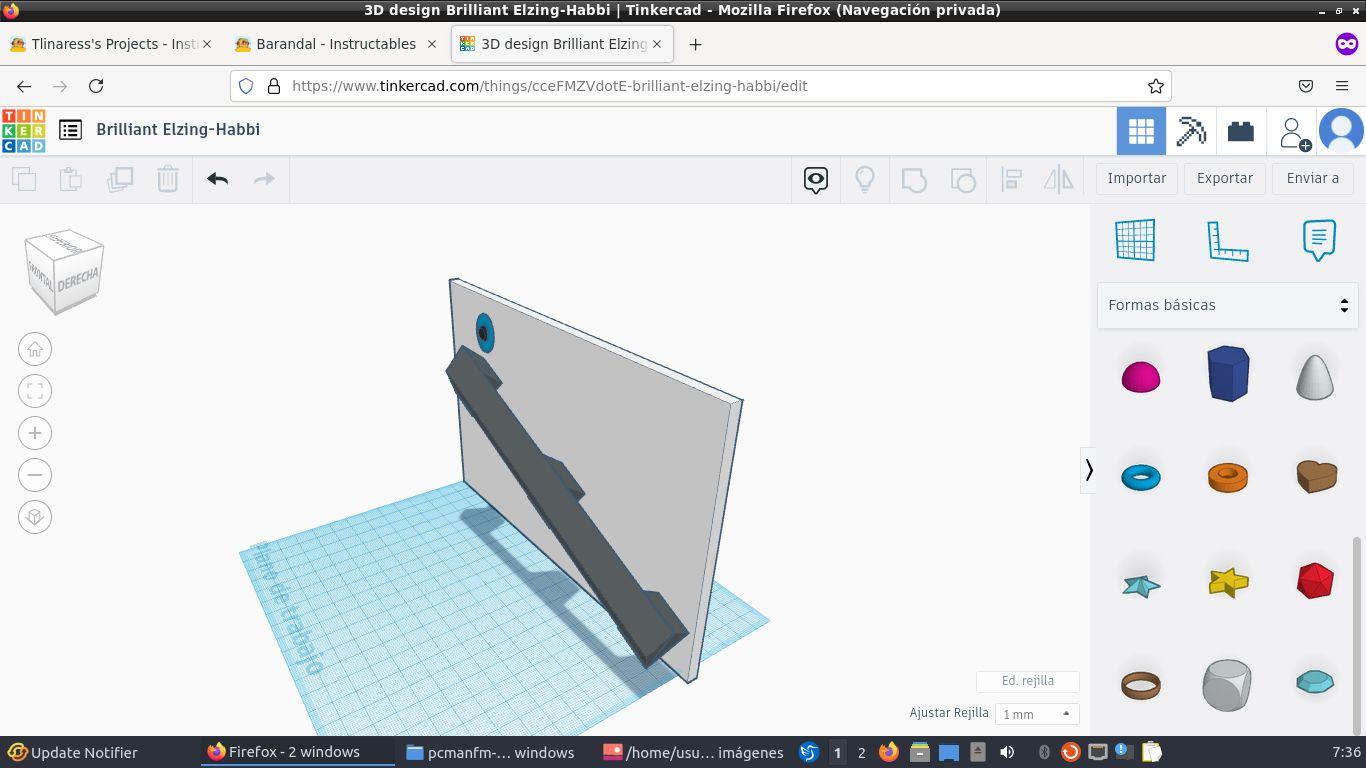Click the Mirror tool icon
The width and height of the screenshot is (1366, 768).
click(1058, 180)
